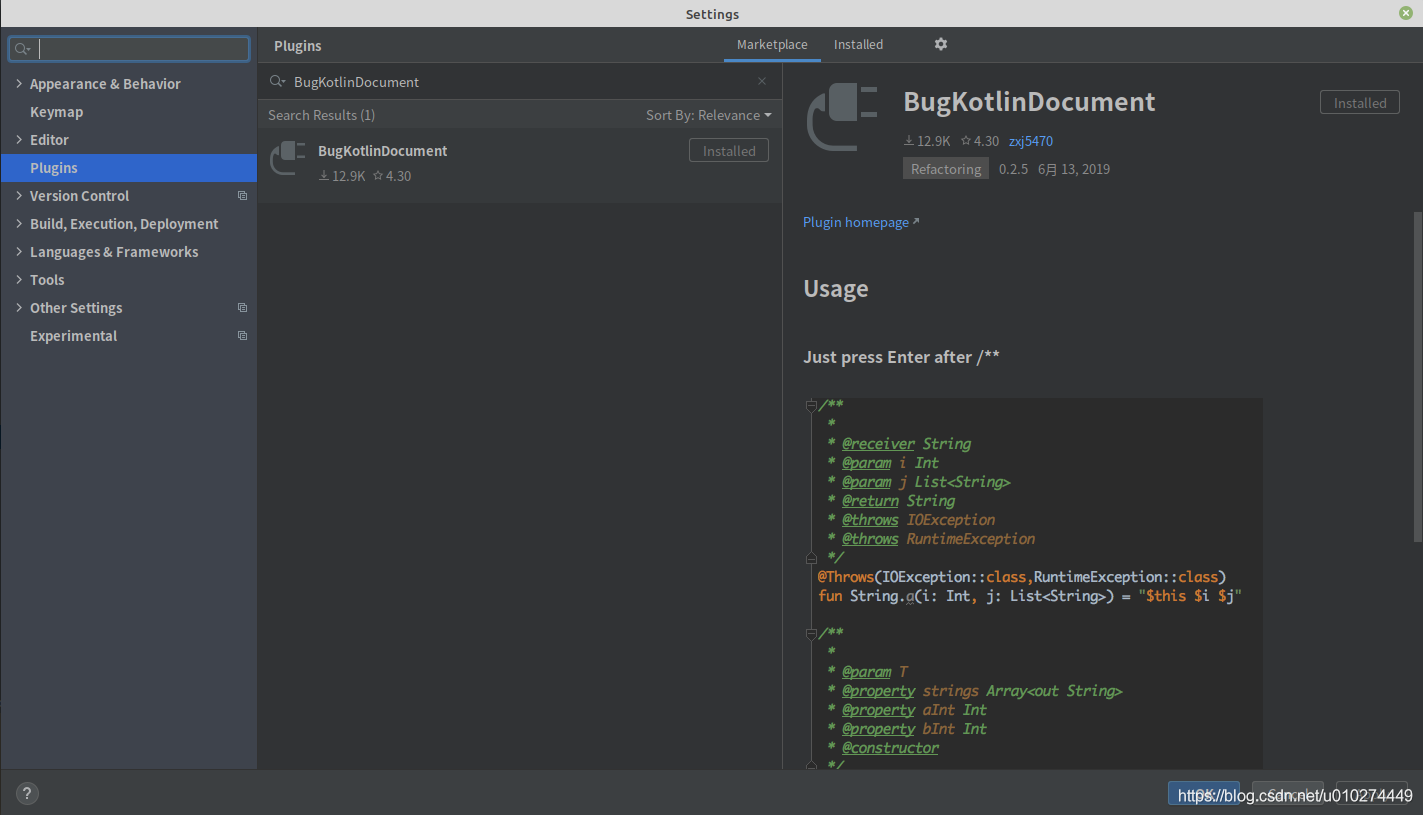Screen dimensions: 1423x815
Task: Expand the Tools settings node
Action: [19, 280]
